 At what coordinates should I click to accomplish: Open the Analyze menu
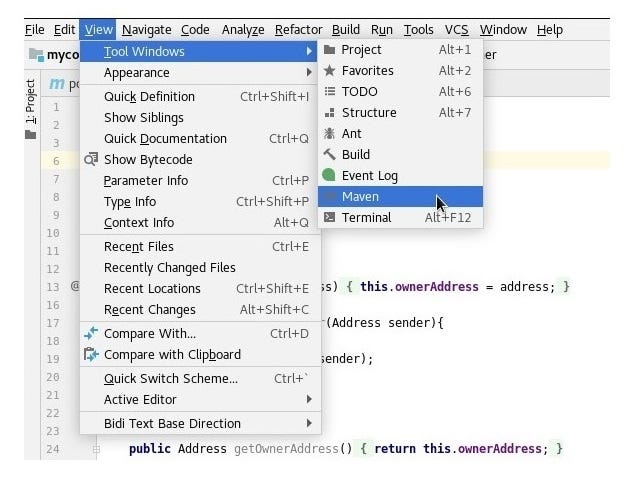(x=243, y=30)
